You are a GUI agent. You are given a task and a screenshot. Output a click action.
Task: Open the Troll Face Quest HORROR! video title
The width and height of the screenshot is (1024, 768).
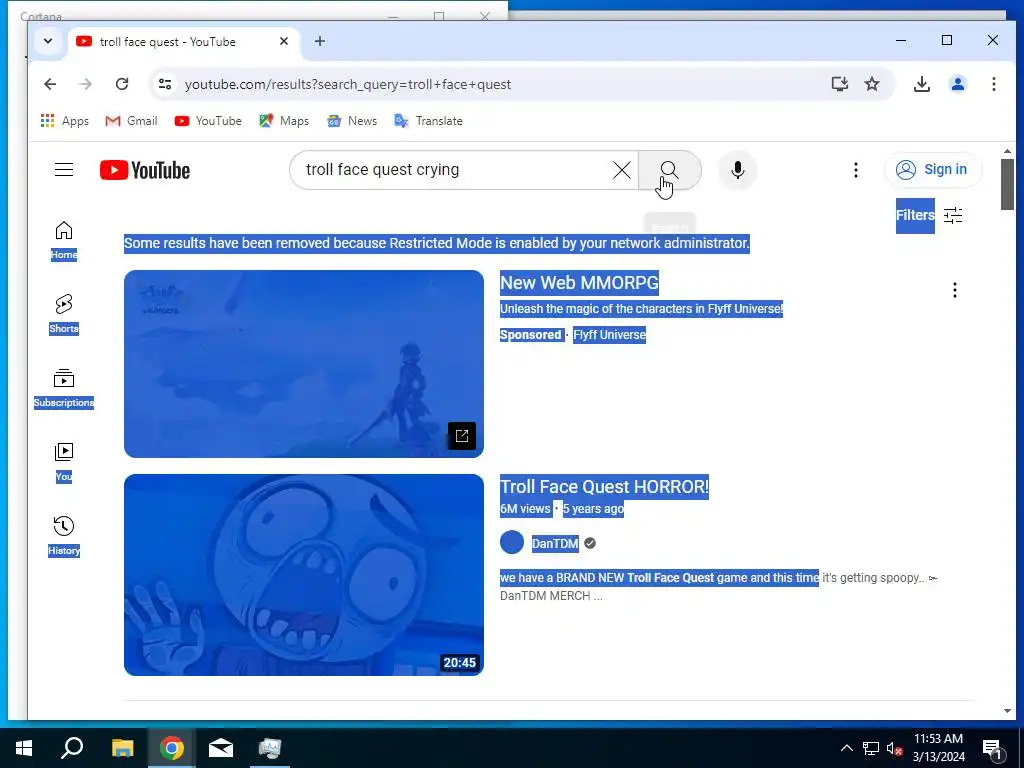pyautogui.click(x=604, y=487)
